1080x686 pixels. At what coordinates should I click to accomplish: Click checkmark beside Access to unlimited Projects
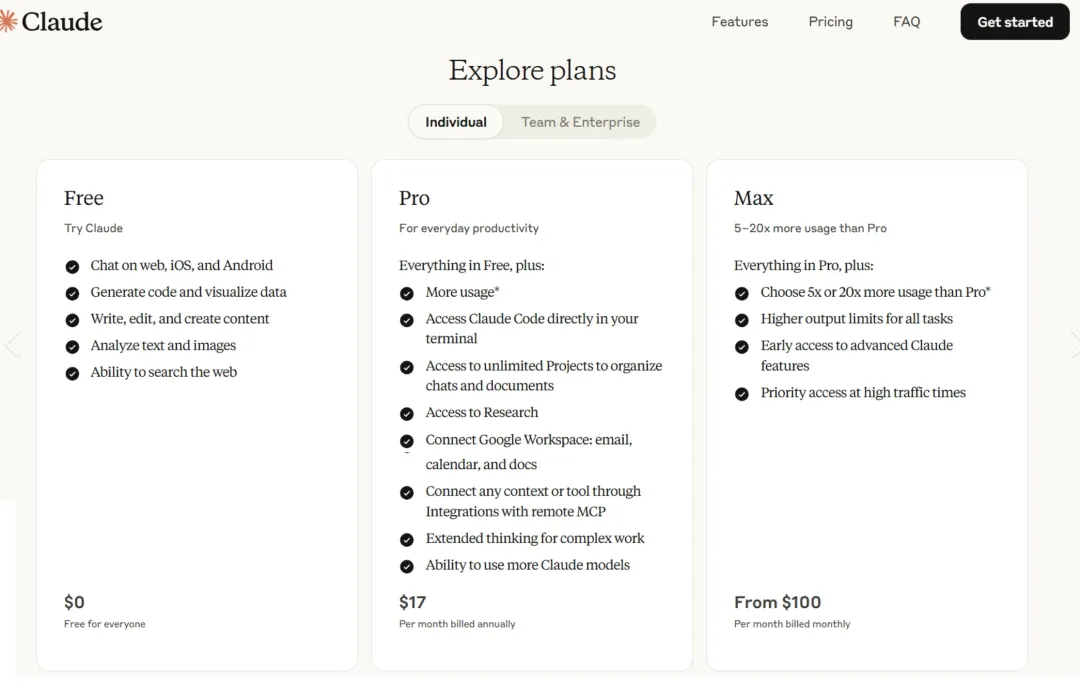pyautogui.click(x=407, y=367)
